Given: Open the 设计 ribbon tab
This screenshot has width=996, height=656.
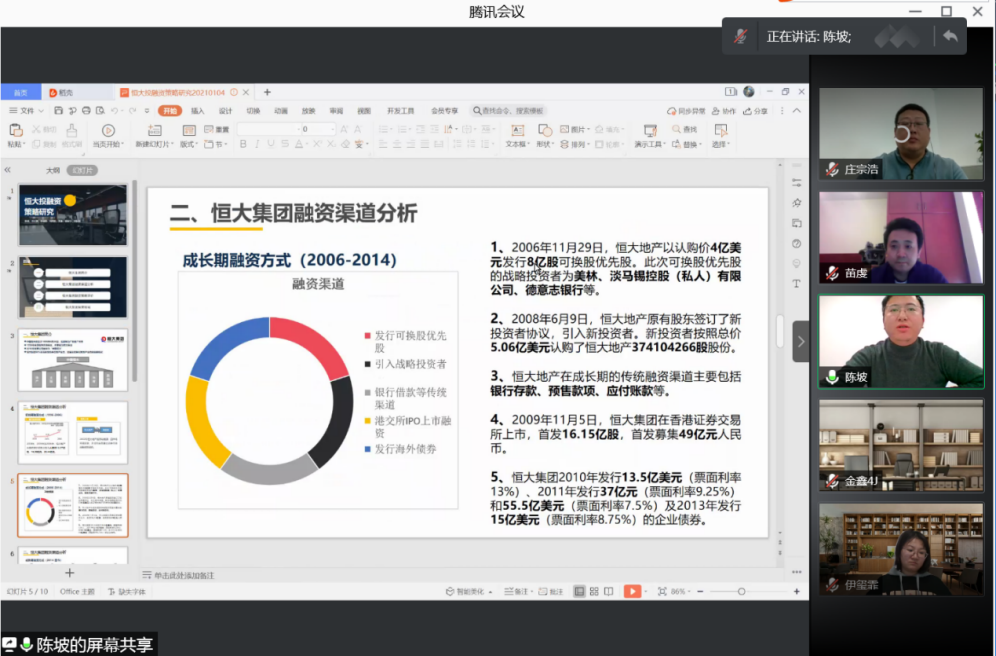Looking at the screenshot, I should click(225, 111).
